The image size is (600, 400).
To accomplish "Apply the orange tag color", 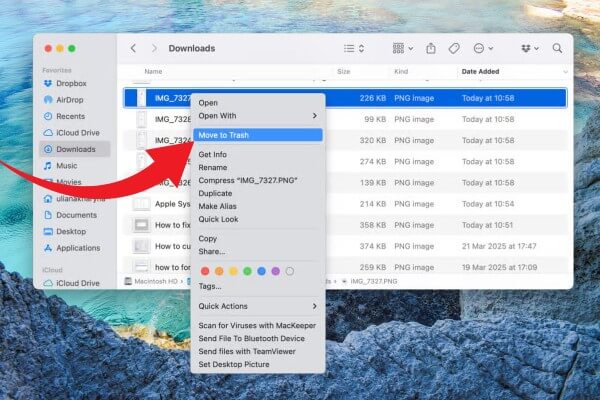I will point(219,271).
